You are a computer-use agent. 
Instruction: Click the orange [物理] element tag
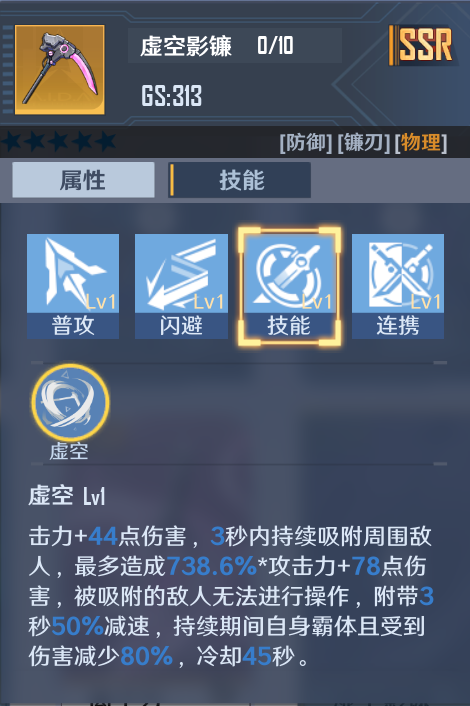(420, 143)
